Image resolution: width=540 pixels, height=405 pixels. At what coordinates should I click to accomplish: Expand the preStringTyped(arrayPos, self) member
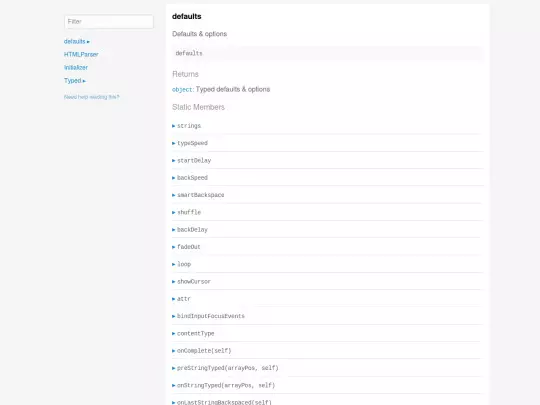pyautogui.click(x=225, y=368)
